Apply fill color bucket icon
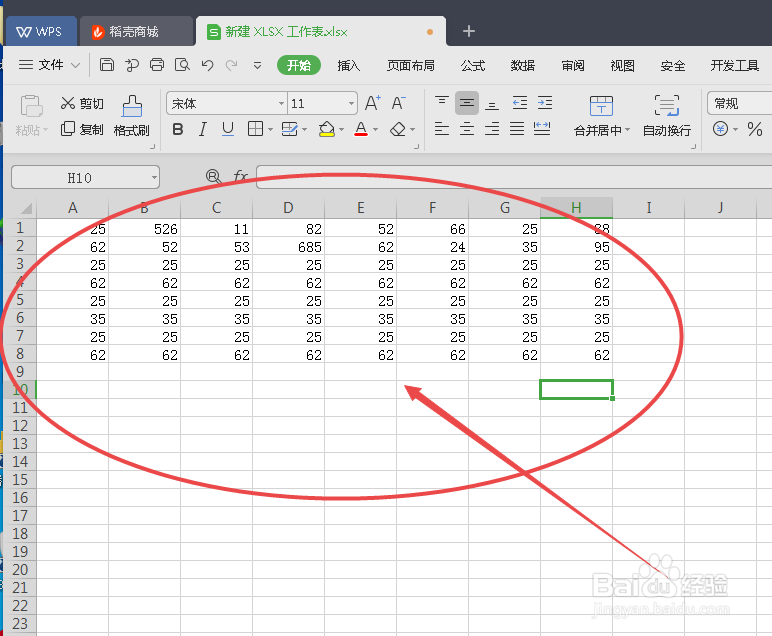 pos(326,129)
